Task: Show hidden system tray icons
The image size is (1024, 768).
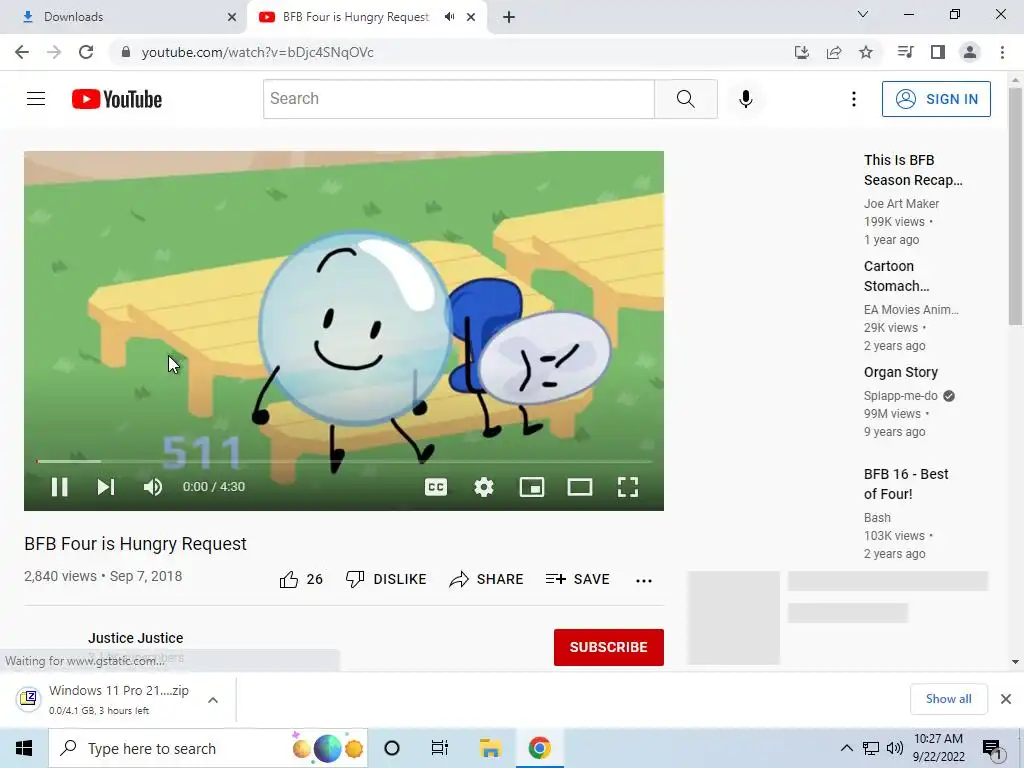Action: (846, 748)
